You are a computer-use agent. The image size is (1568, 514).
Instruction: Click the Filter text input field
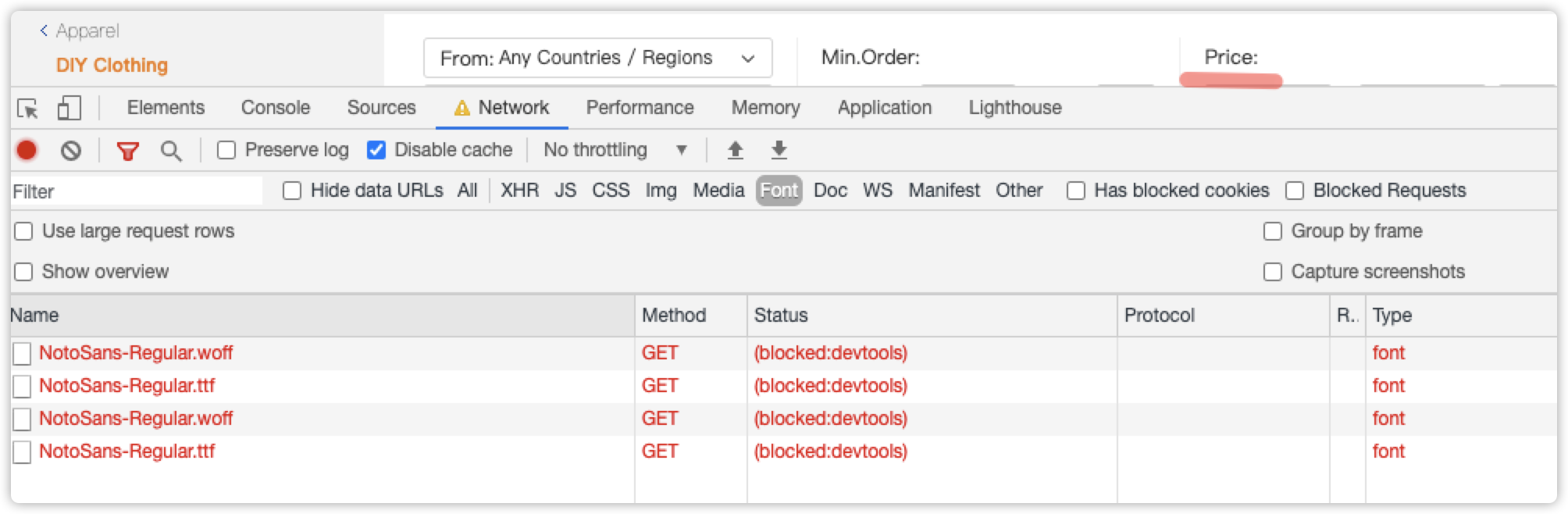(x=137, y=191)
